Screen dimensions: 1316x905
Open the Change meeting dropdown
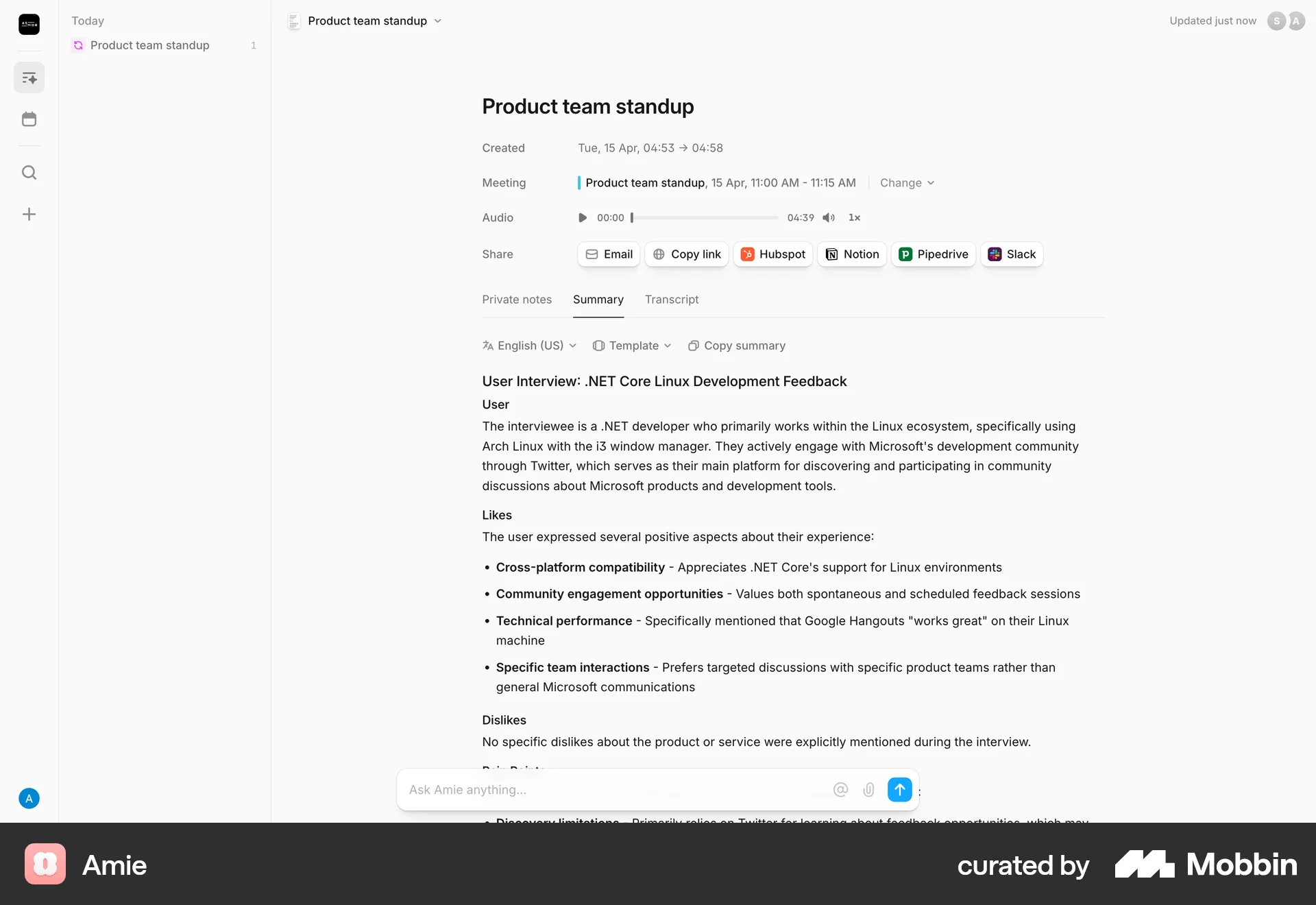click(907, 183)
